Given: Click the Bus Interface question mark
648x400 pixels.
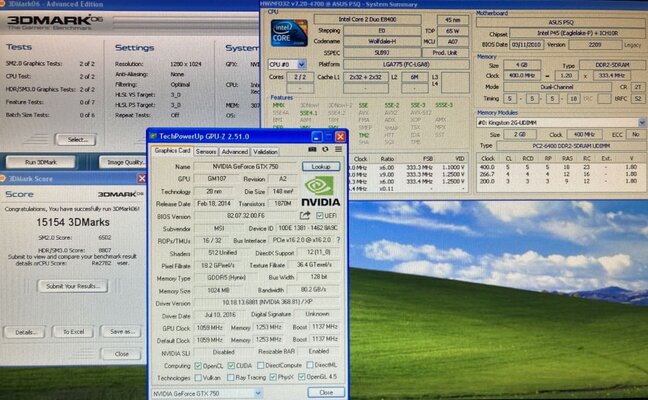Looking at the screenshot, I should click(x=338, y=240).
